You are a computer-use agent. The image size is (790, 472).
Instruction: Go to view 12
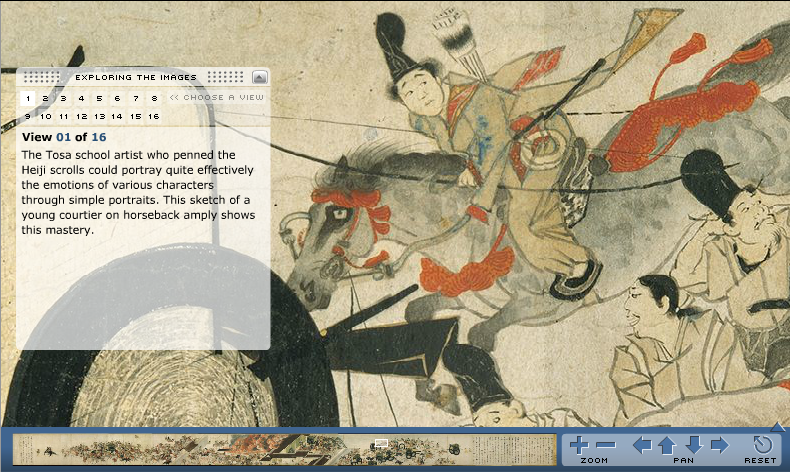pyautogui.click(x=82, y=116)
